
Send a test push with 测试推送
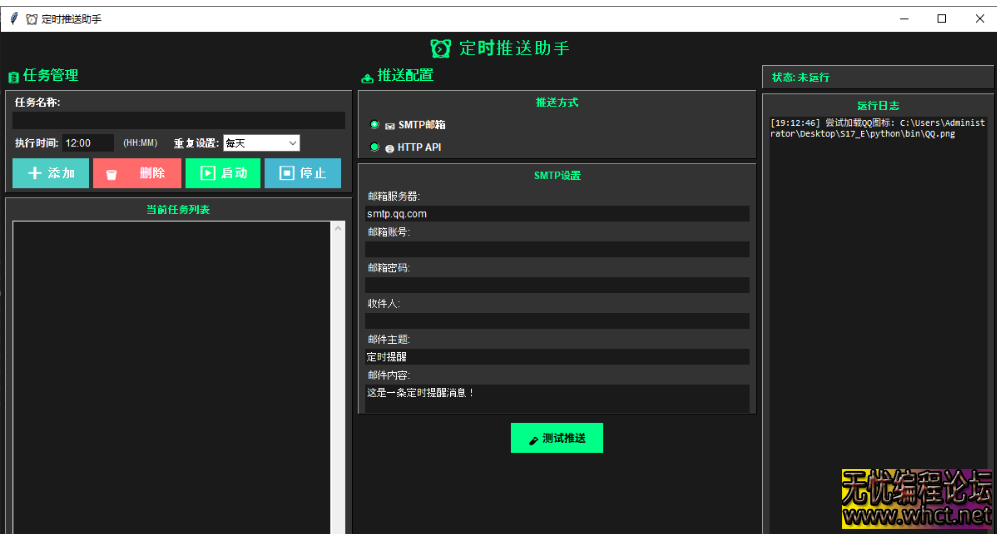[x=557, y=438]
